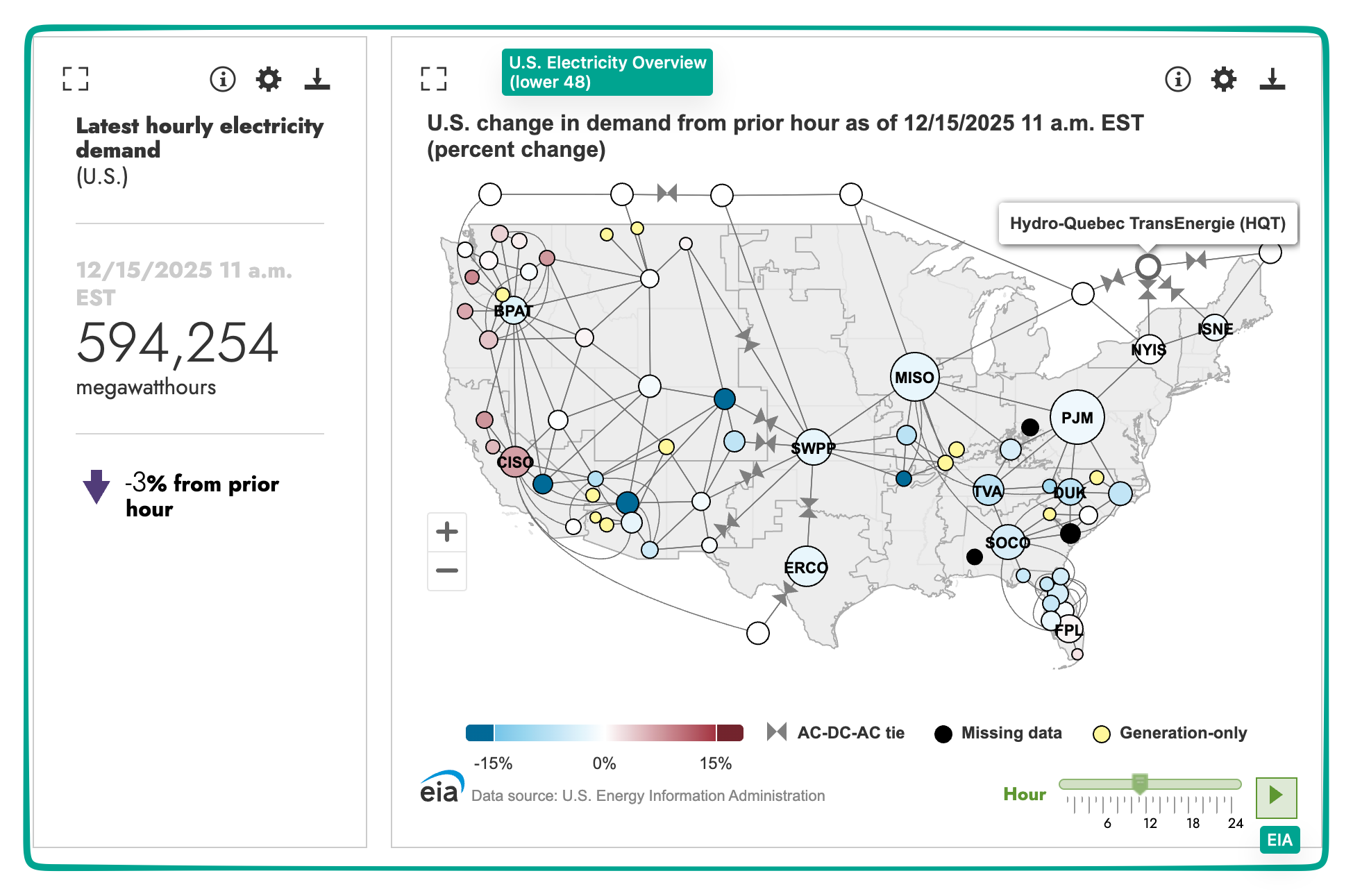Play the hourly animation
Viewport: 1353px width, 896px height.
[x=1276, y=796]
